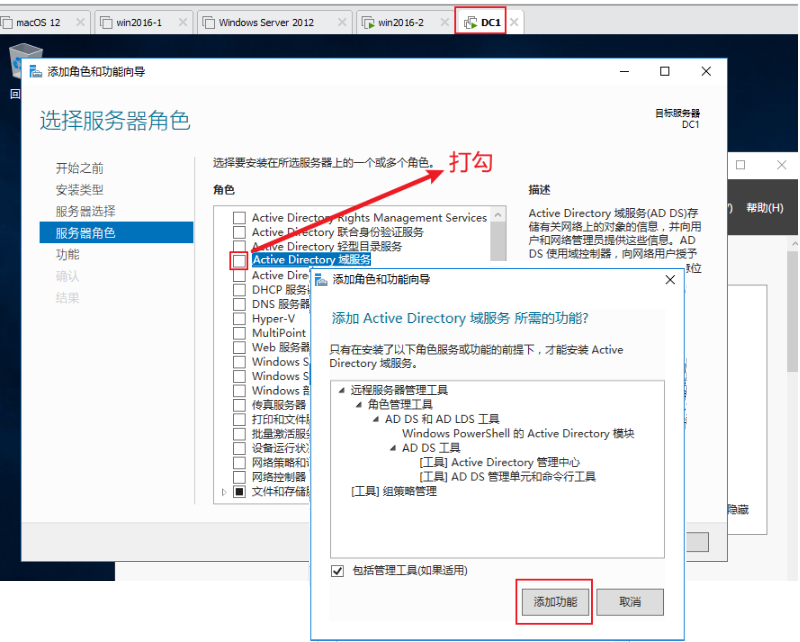Close the win2016-2 tab
800x642 pixels.
pos(444,22)
